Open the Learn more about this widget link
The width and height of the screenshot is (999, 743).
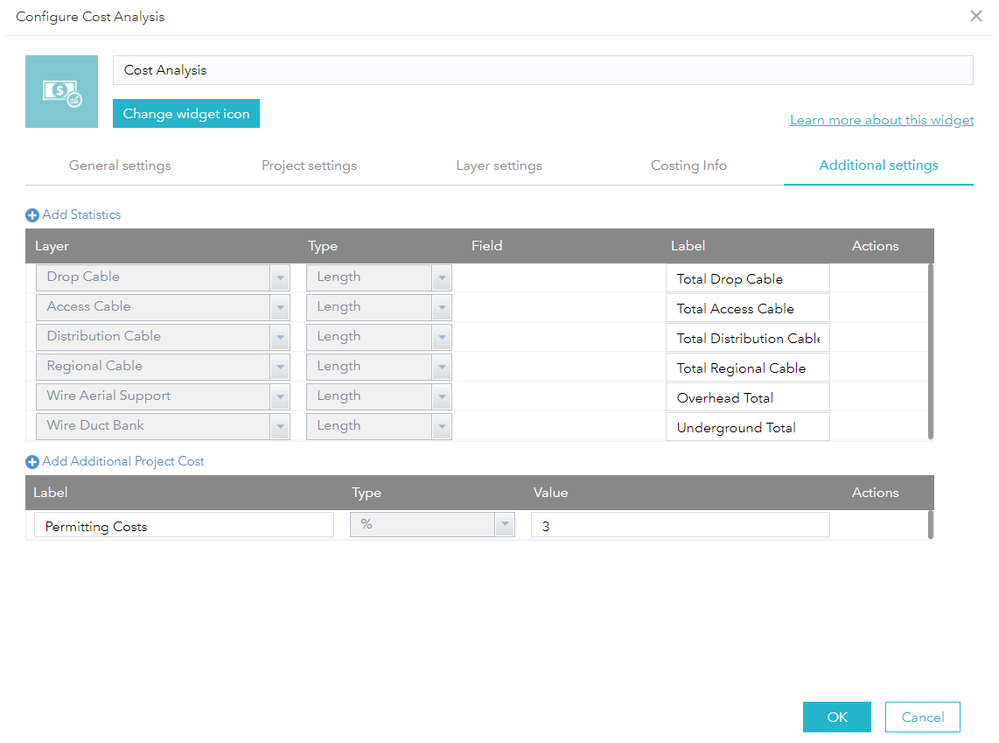tap(881, 120)
